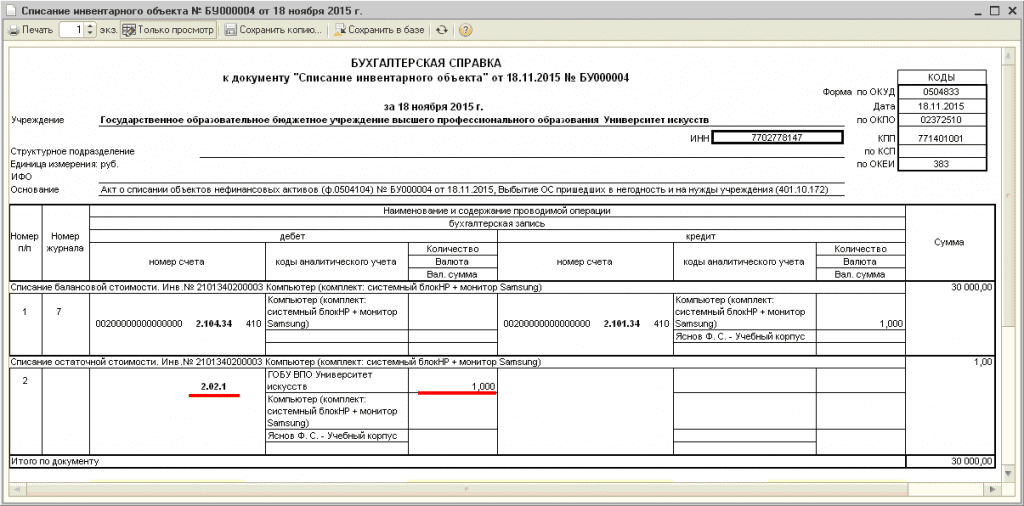Click the document icon in title bar
The image size is (1024, 506).
11,10
